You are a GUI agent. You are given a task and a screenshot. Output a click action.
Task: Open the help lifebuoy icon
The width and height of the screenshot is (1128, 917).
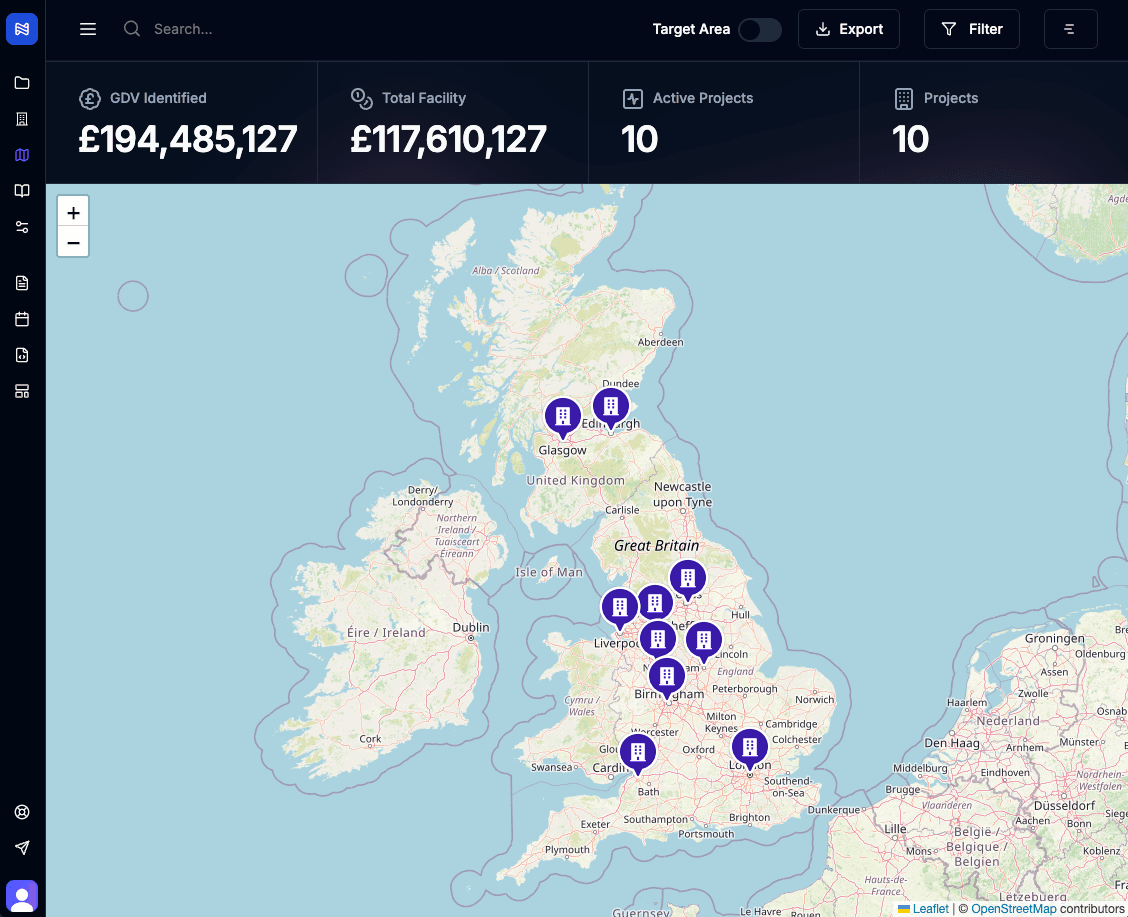click(x=22, y=812)
